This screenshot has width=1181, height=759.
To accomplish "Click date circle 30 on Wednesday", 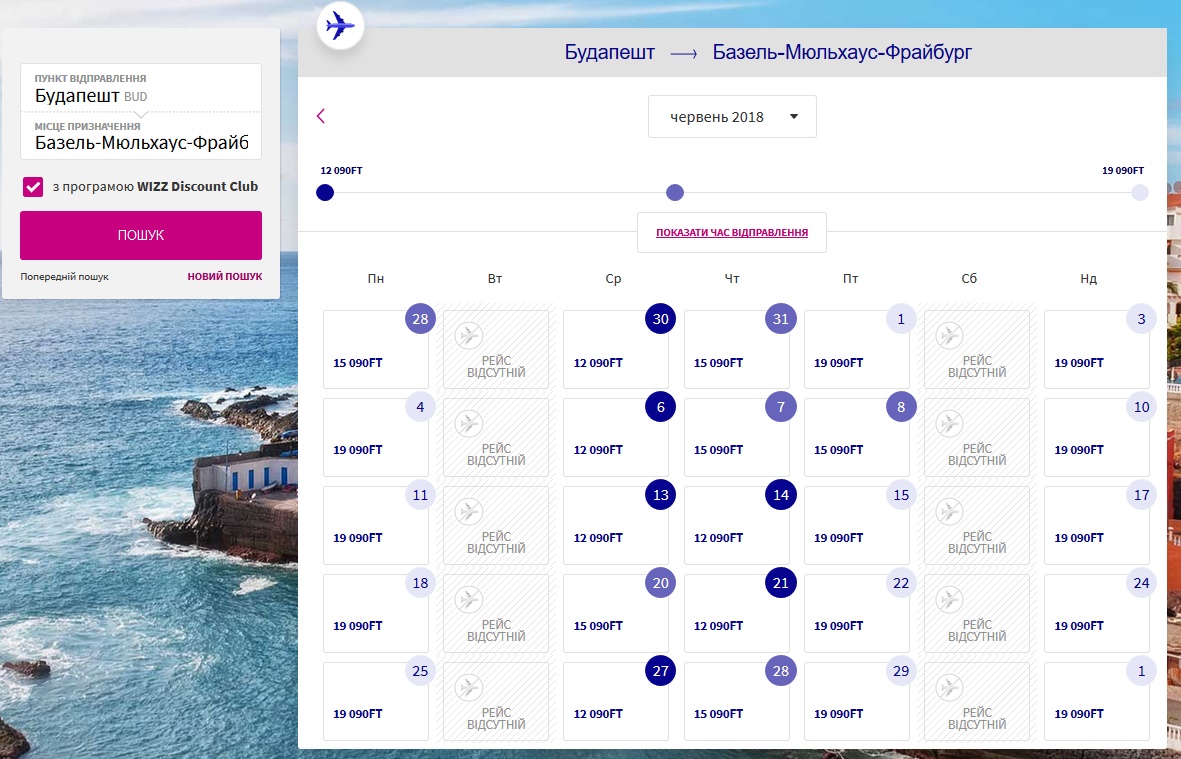I will click(x=660, y=319).
